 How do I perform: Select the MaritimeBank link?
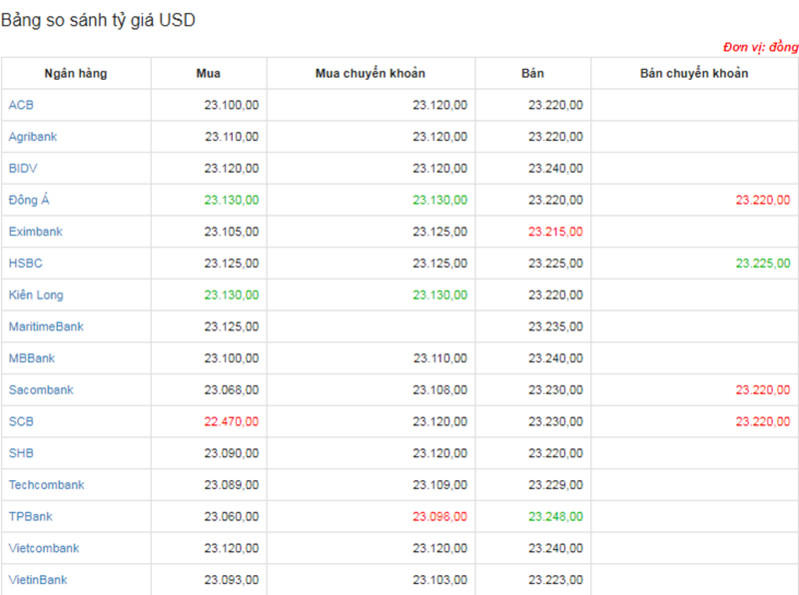pos(46,327)
